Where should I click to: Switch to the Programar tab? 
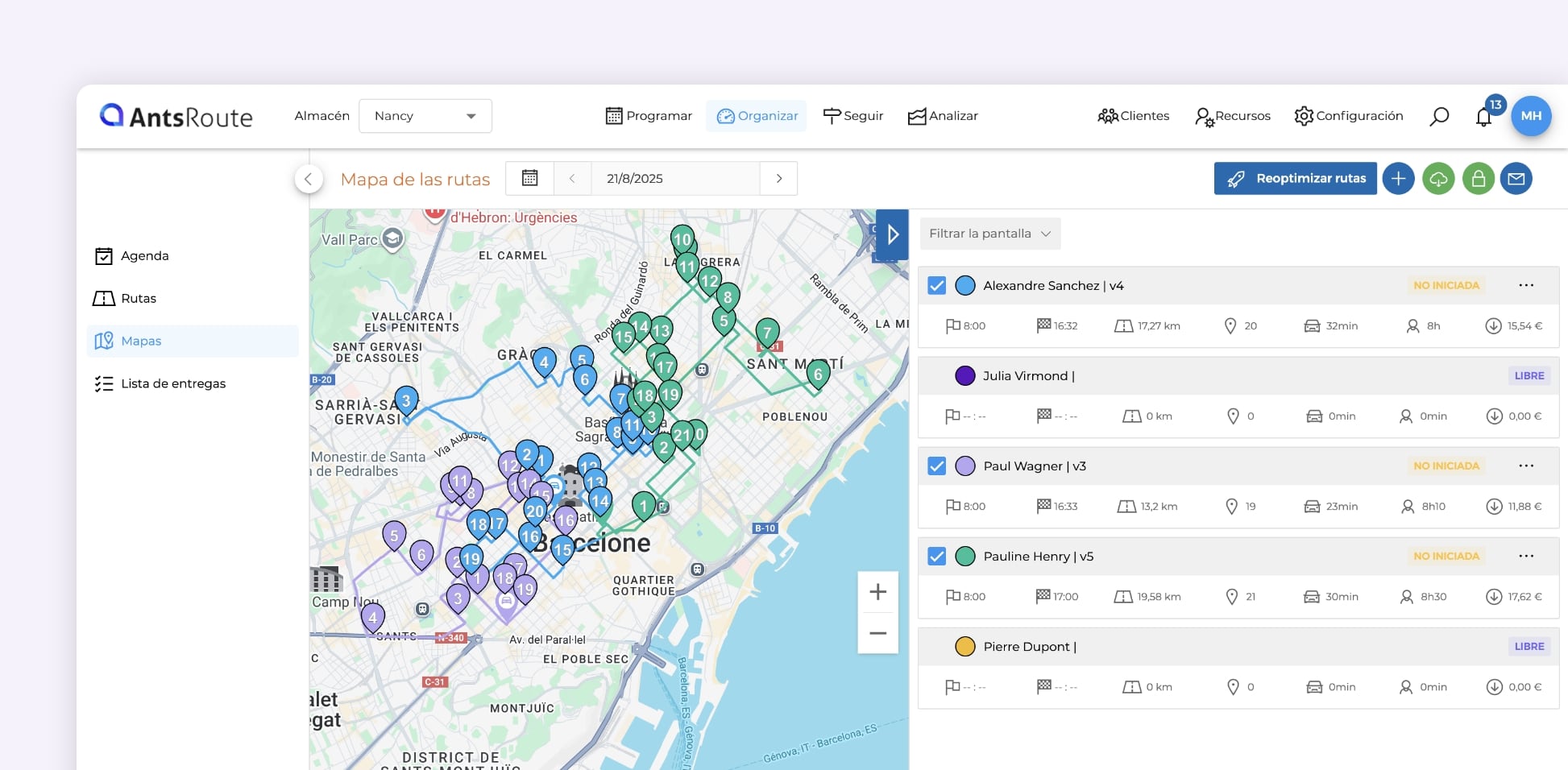pyautogui.click(x=649, y=116)
